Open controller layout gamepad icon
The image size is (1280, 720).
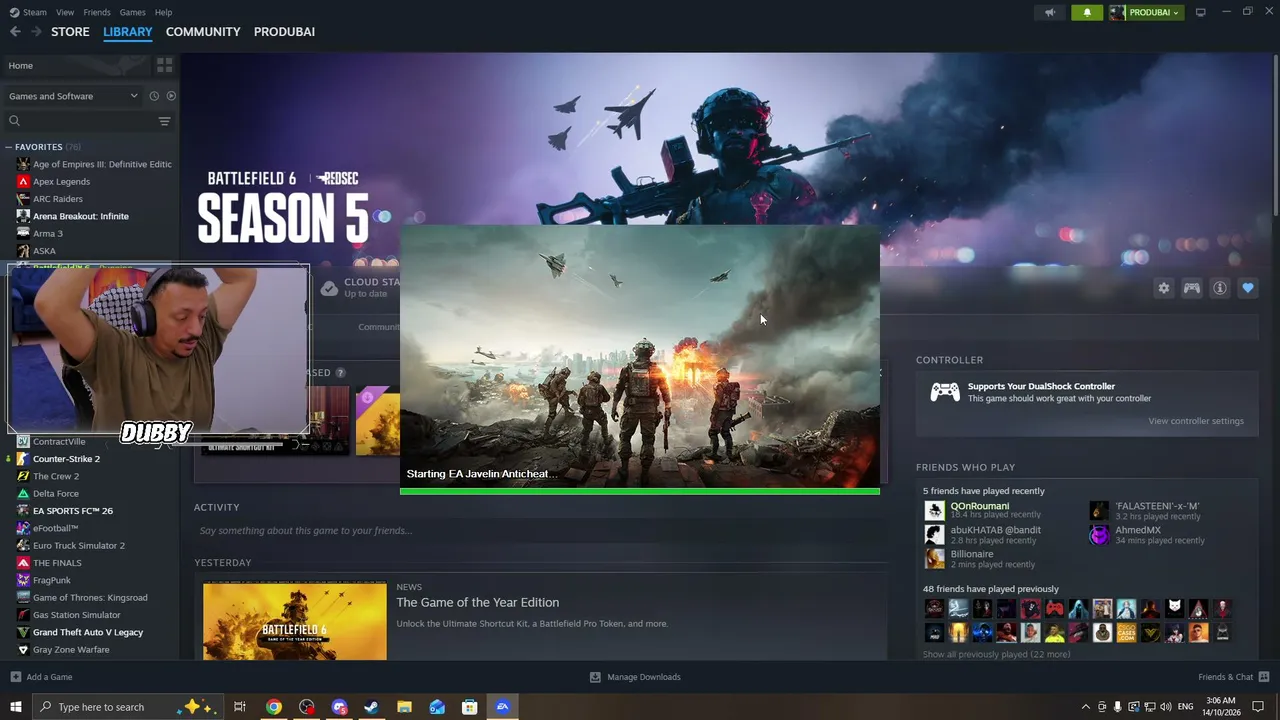pyautogui.click(x=1192, y=288)
